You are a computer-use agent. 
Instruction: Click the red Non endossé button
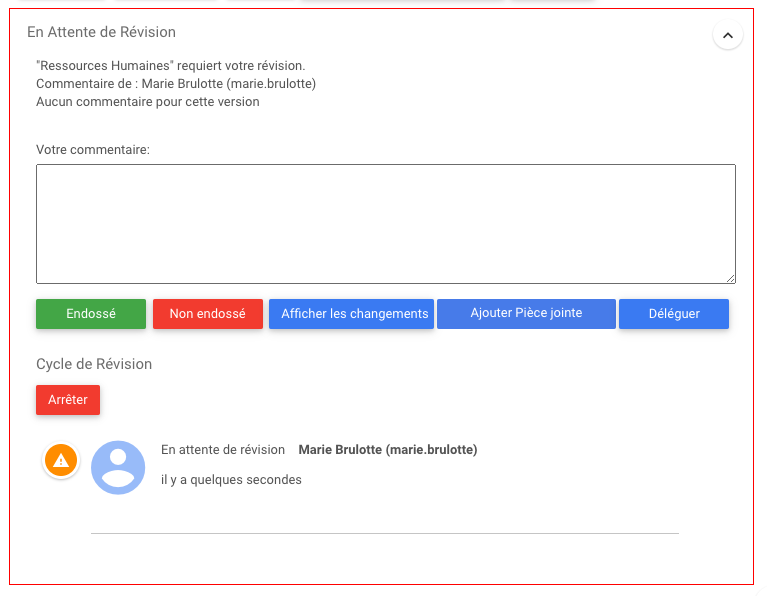[x=207, y=314]
